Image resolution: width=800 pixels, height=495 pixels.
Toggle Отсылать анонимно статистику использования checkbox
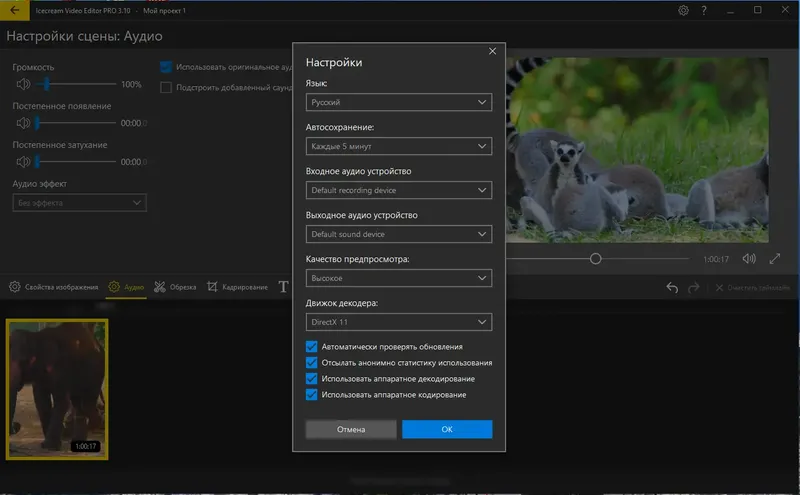pyautogui.click(x=311, y=363)
